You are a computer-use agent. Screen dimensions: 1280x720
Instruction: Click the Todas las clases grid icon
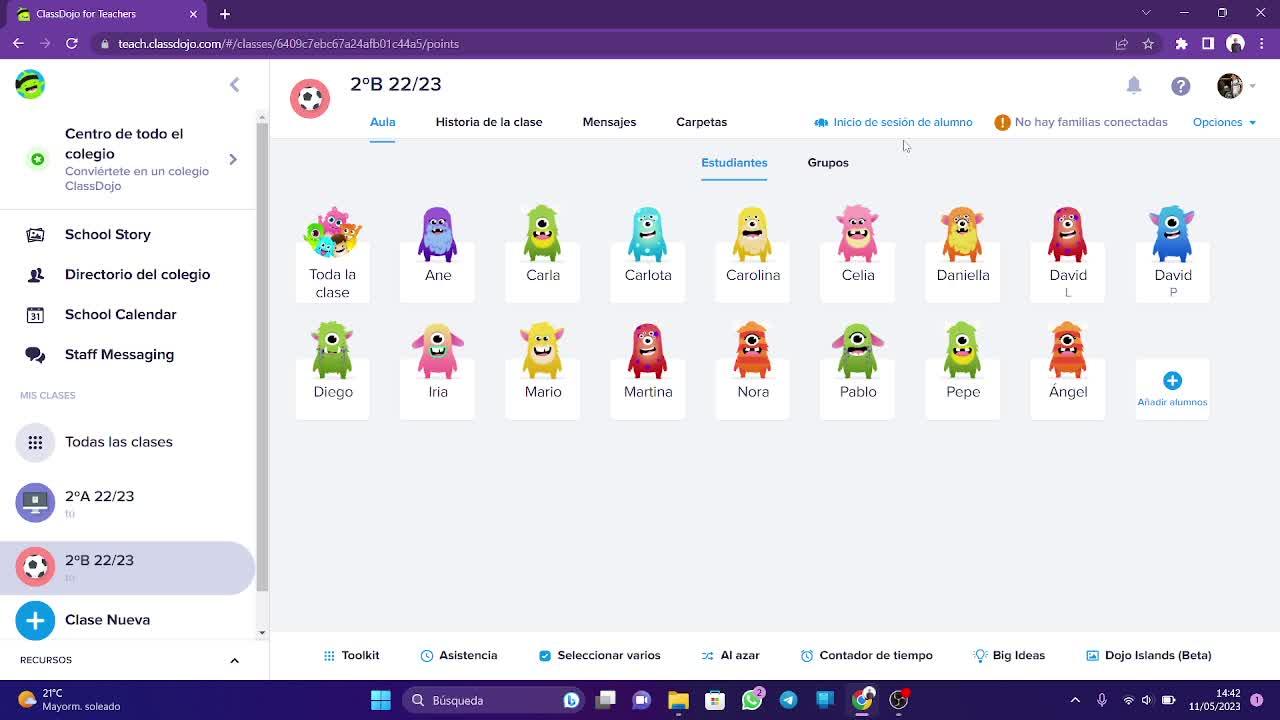(x=35, y=442)
